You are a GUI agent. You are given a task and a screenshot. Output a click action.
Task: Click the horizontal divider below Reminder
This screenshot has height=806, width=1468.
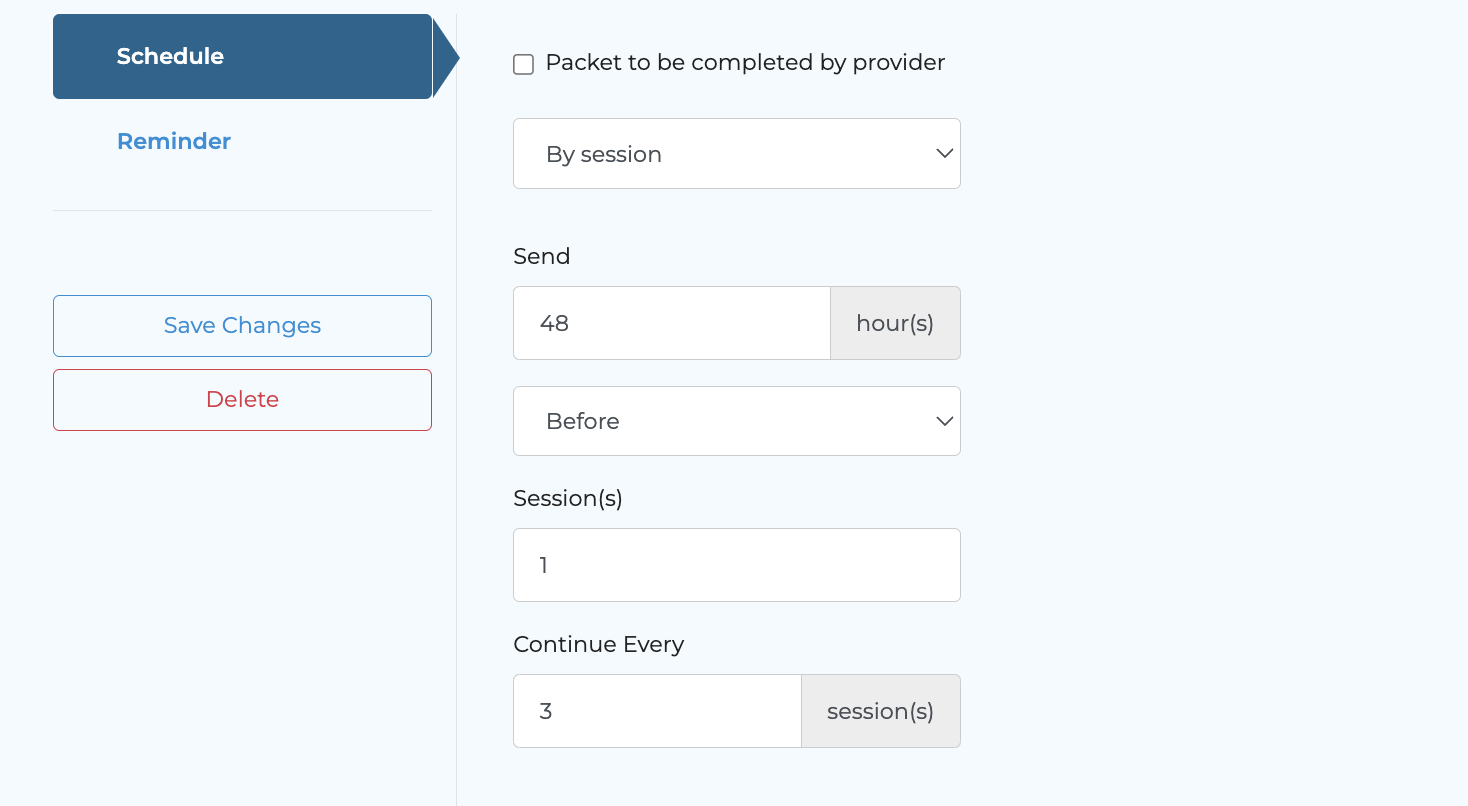tap(242, 211)
